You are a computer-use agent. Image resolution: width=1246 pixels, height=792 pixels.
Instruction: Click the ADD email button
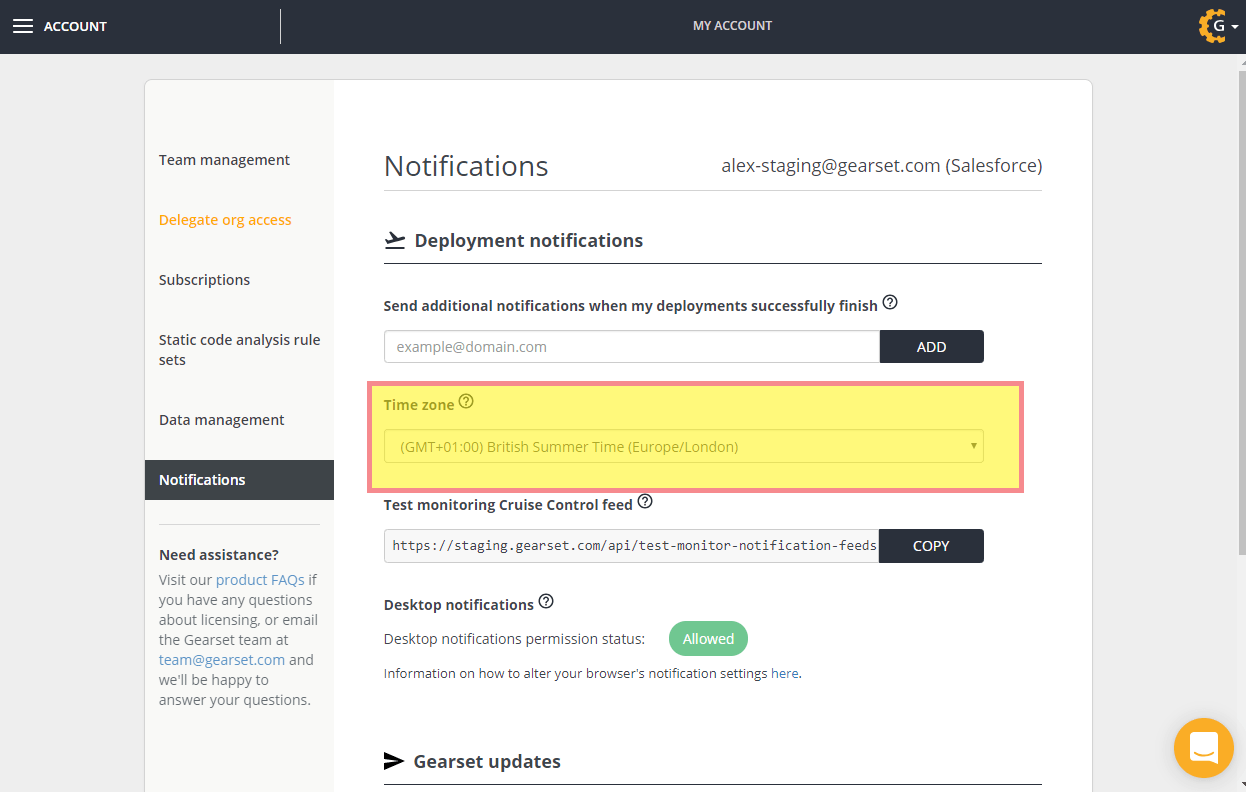point(931,347)
